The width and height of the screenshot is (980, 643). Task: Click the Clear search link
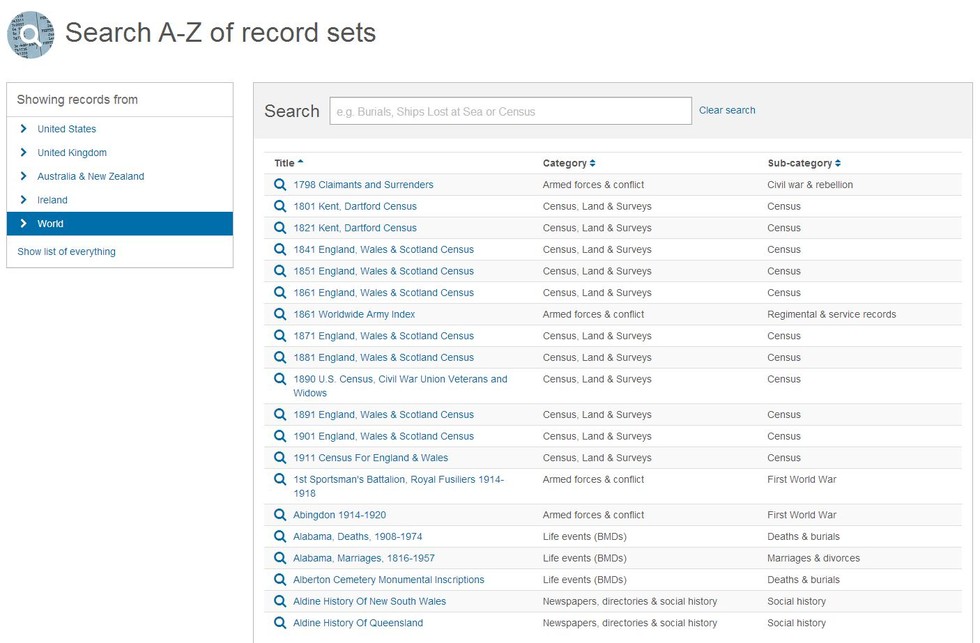click(727, 110)
